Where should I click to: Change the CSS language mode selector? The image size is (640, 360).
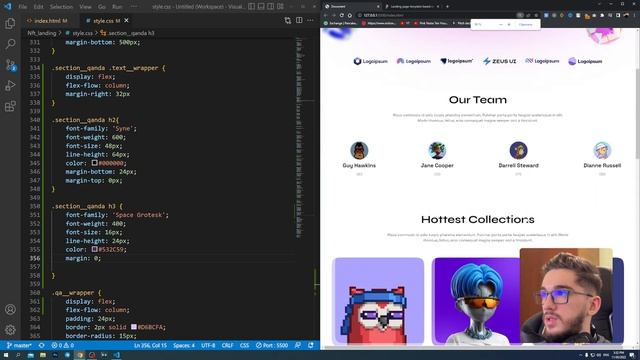point(244,345)
